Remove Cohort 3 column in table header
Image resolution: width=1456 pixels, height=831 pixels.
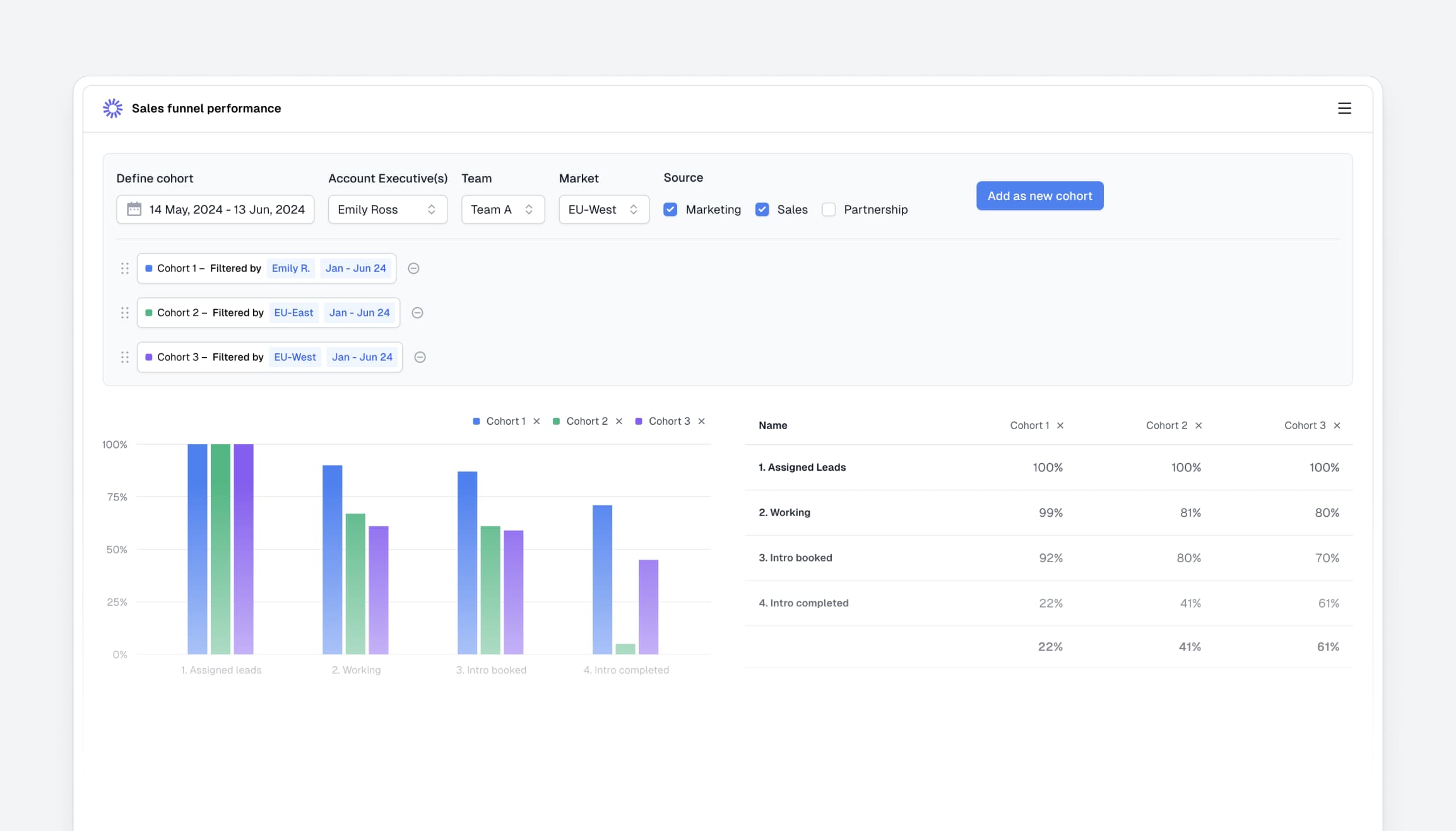[x=1337, y=426]
